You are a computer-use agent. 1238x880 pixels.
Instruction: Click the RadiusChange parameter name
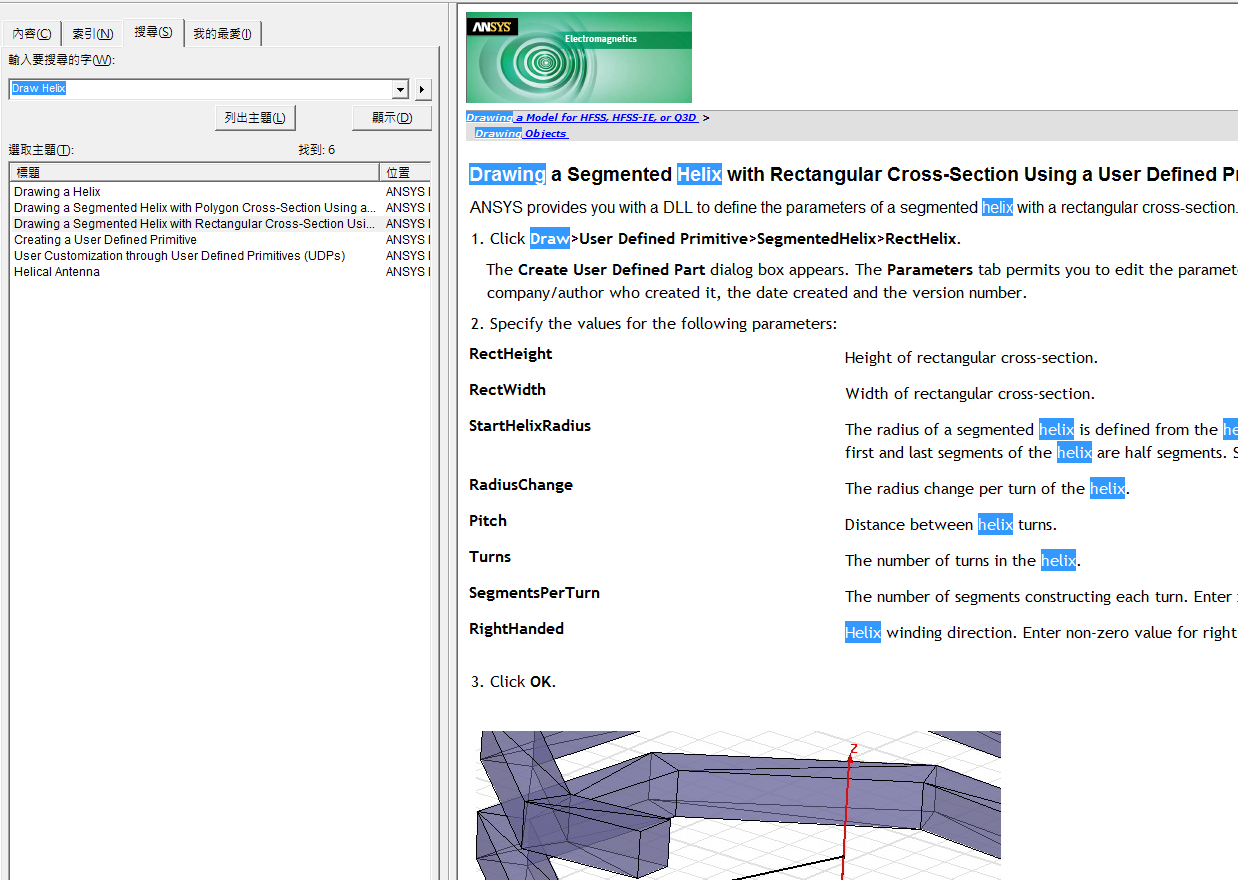tap(521, 485)
